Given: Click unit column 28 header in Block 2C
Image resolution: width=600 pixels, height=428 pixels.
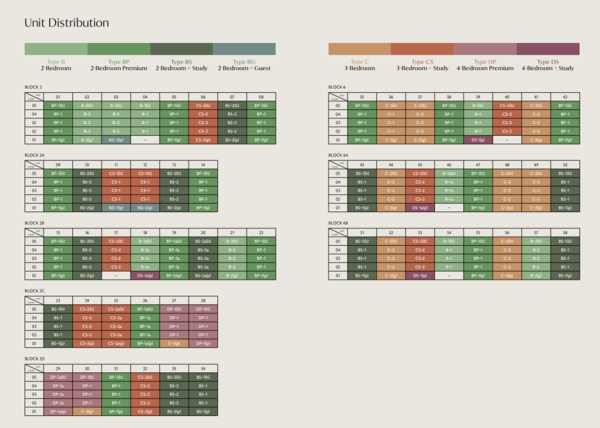Looking at the screenshot, I should 203,300.
